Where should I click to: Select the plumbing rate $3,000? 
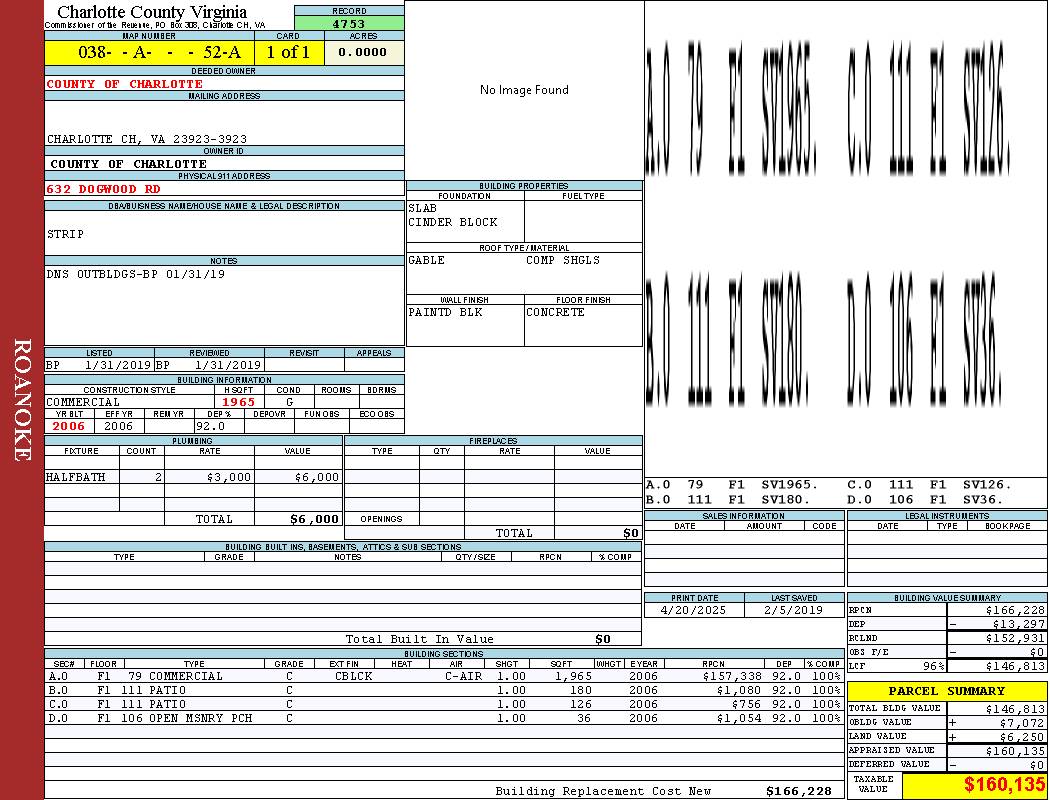[228, 477]
